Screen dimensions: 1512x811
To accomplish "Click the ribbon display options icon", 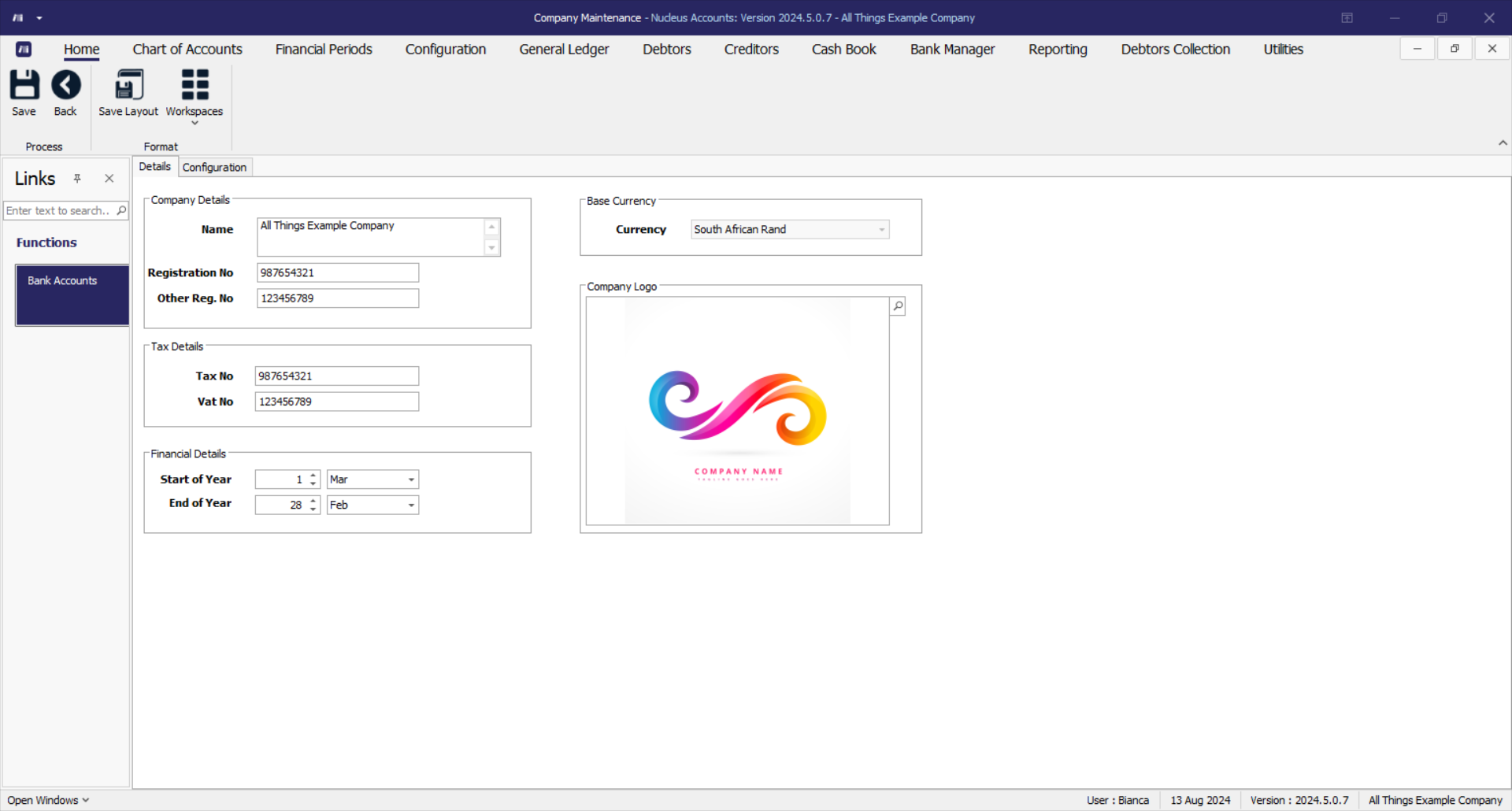I will [1347, 18].
